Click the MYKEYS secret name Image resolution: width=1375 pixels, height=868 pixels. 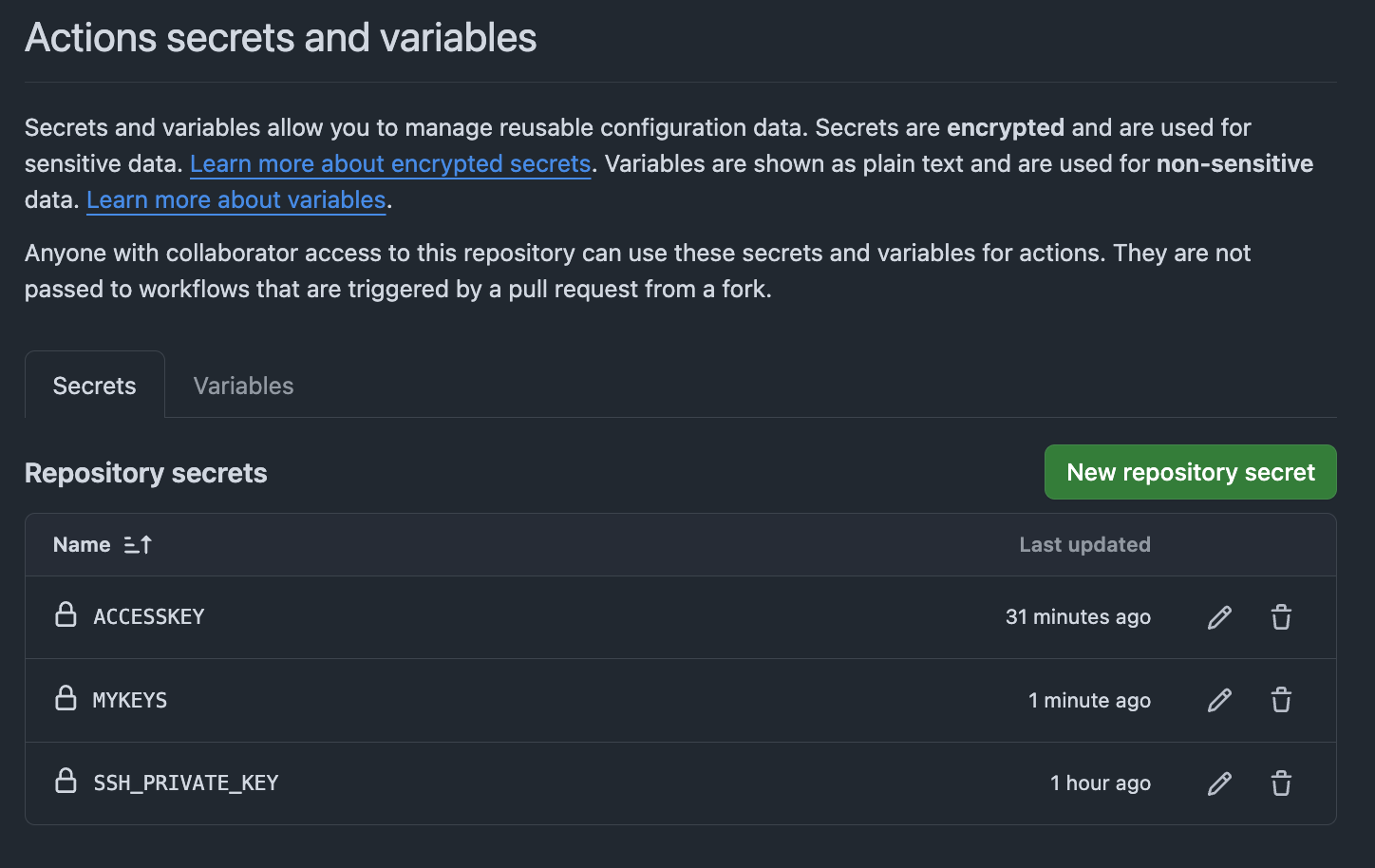point(130,701)
